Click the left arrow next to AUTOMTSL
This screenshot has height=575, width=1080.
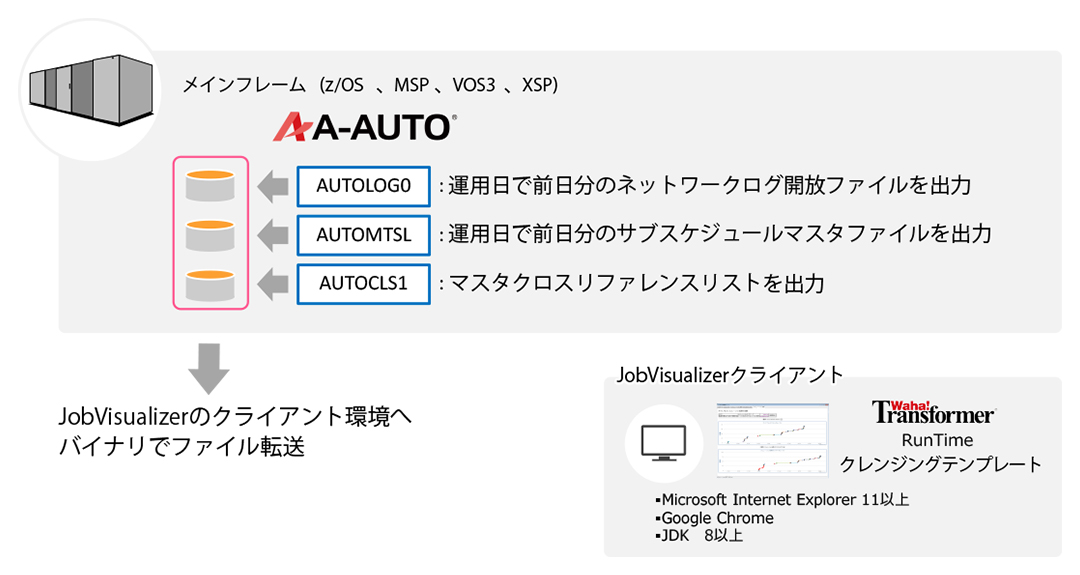click(x=273, y=236)
